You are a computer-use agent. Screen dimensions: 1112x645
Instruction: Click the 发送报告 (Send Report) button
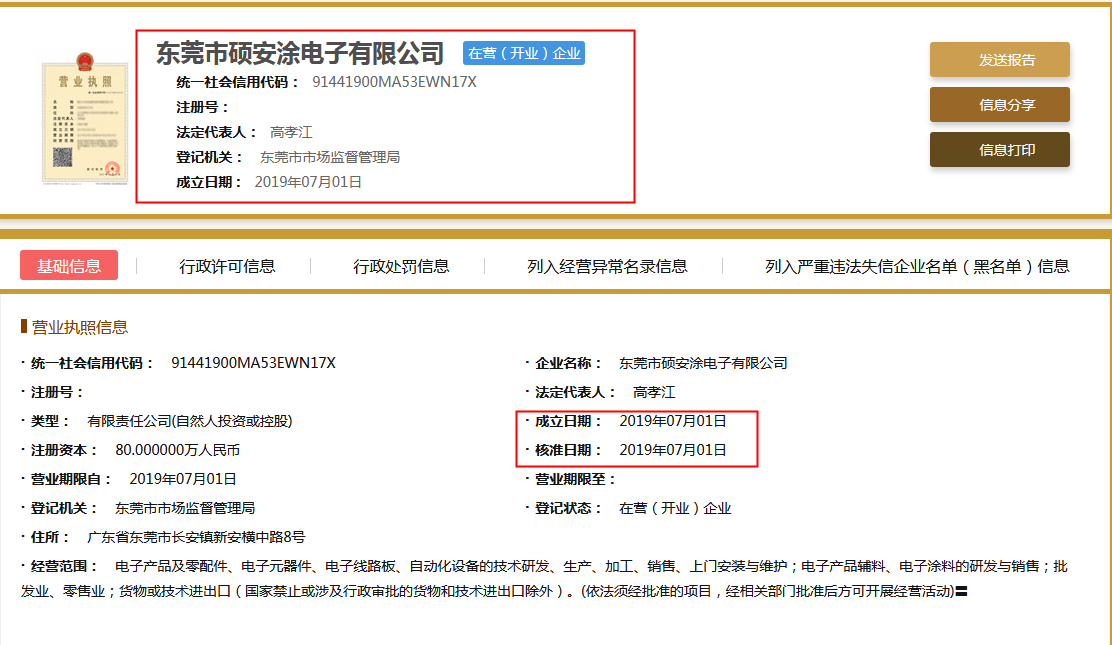pos(999,60)
